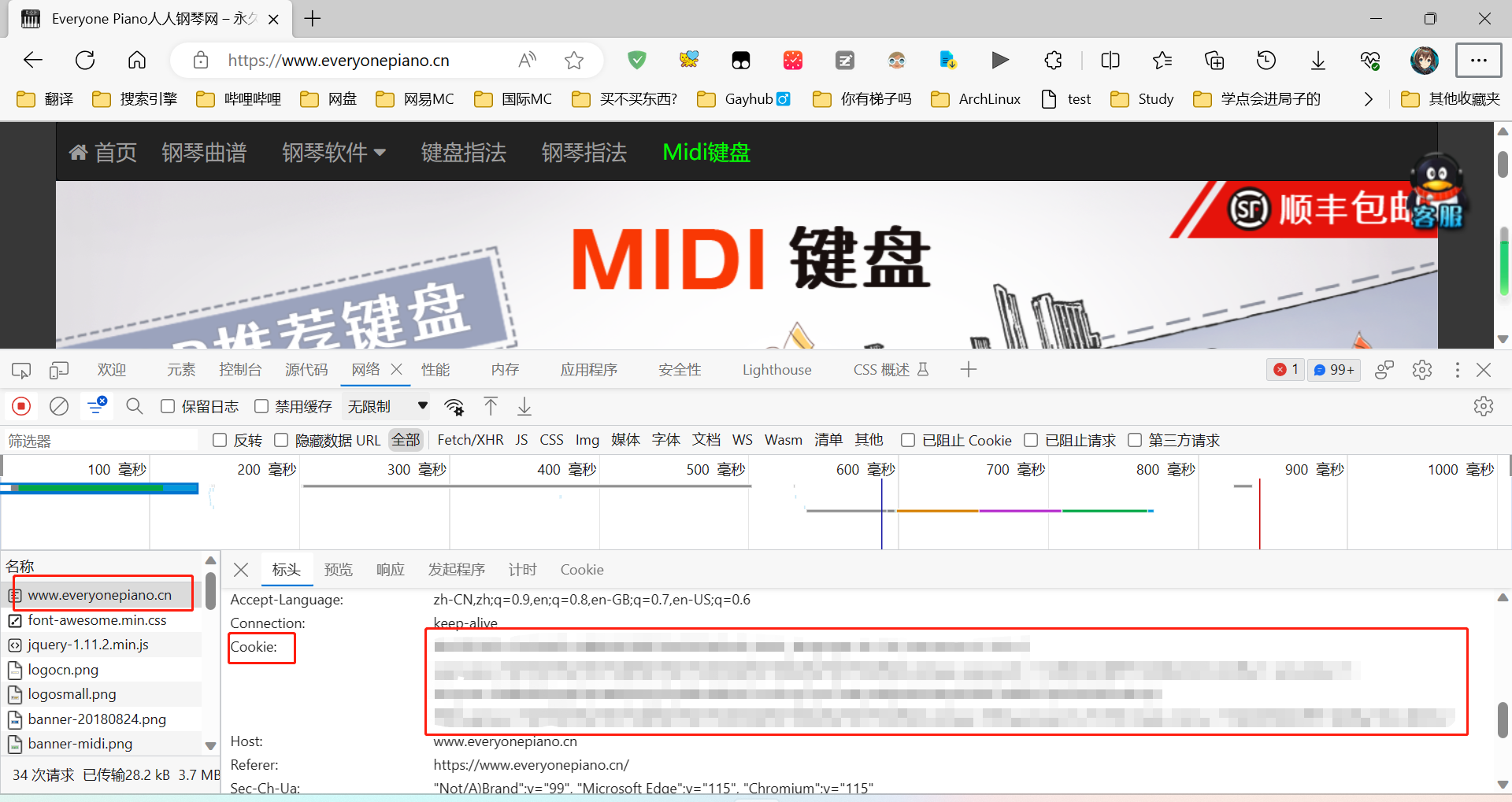Enable the 禁用缓存 checkbox
1512x802 pixels.
click(261, 406)
